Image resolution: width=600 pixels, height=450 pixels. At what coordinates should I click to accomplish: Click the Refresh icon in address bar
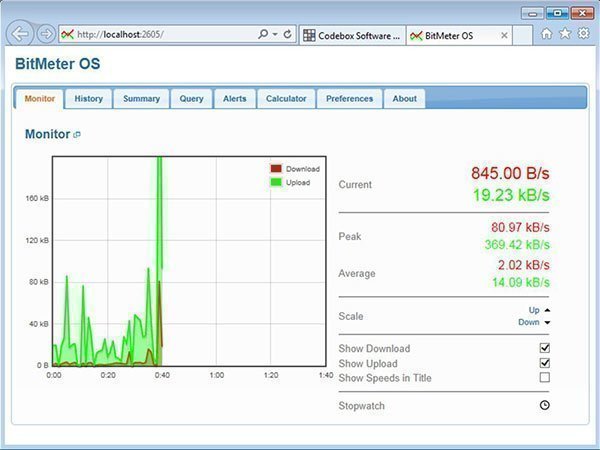[288, 34]
